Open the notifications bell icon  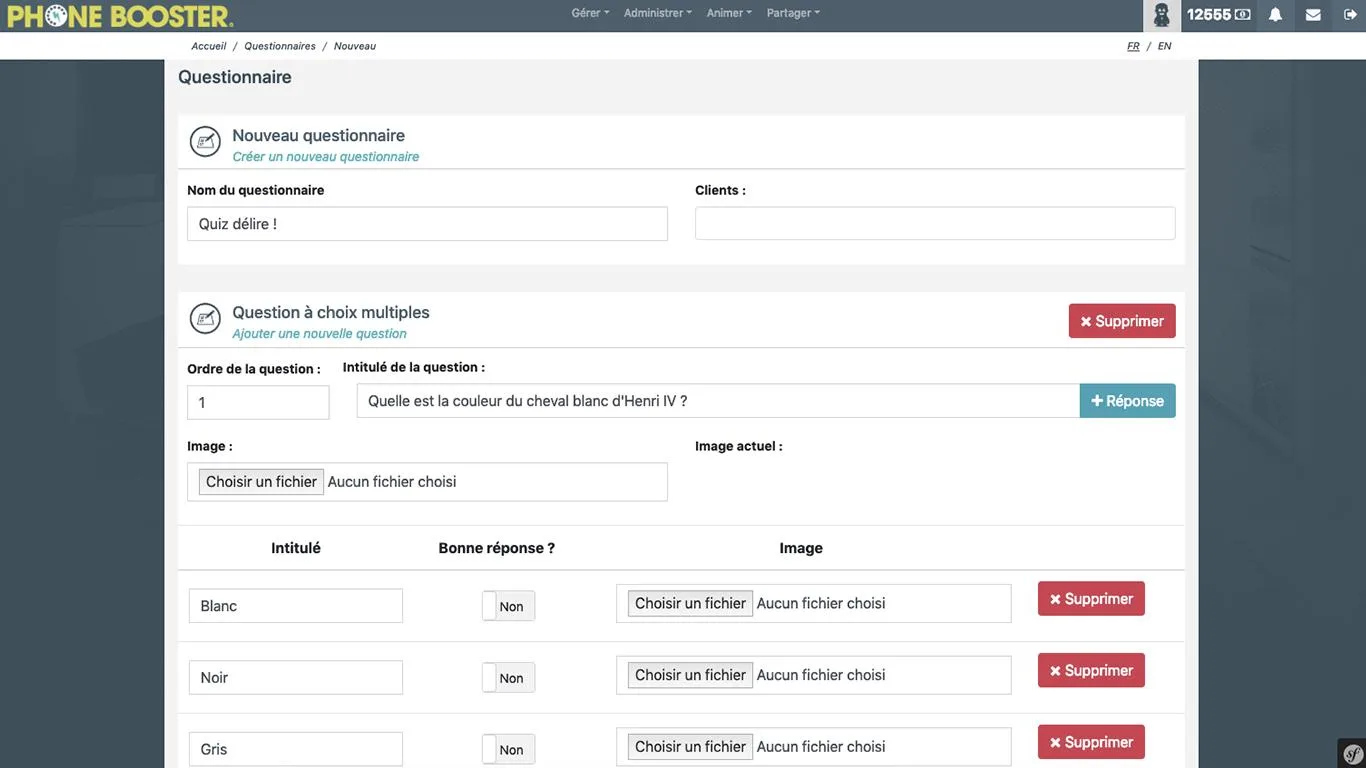[1275, 15]
